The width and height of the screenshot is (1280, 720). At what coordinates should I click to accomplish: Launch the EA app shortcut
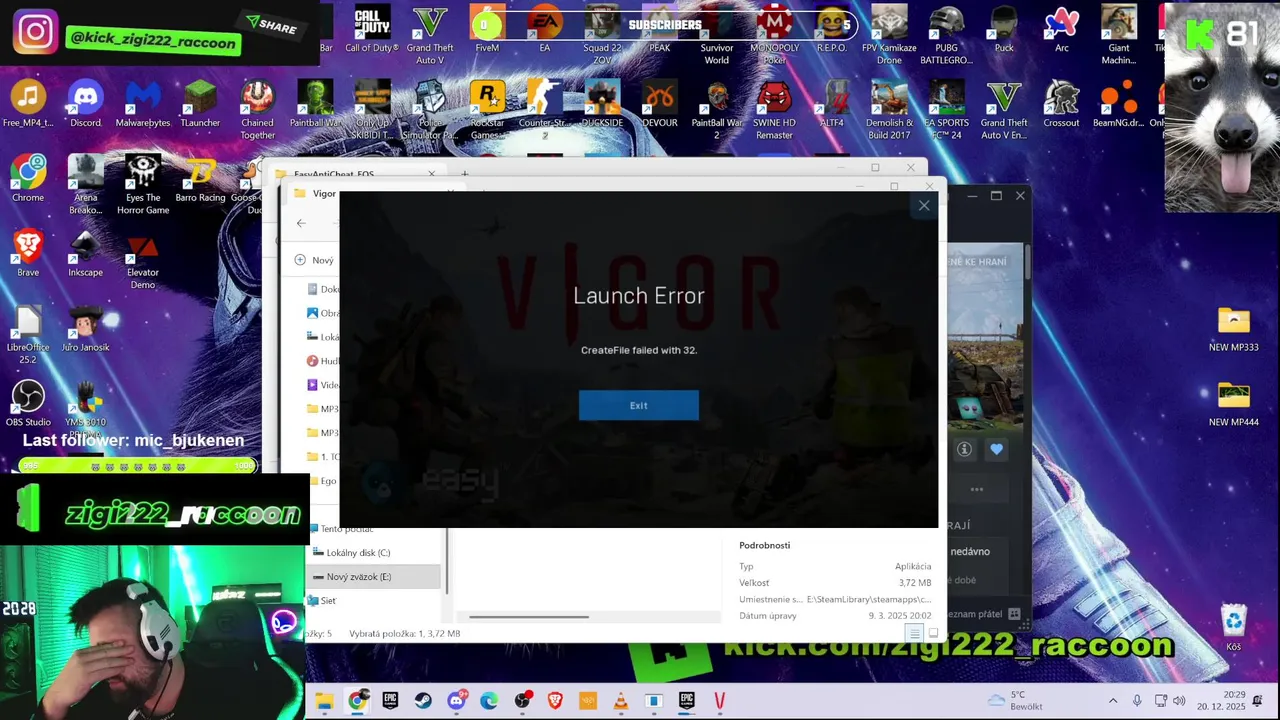coord(544,30)
